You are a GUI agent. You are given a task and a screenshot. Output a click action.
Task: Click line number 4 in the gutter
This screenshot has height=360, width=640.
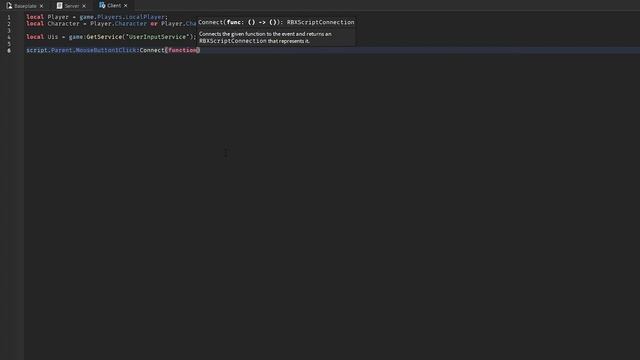click(9, 37)
